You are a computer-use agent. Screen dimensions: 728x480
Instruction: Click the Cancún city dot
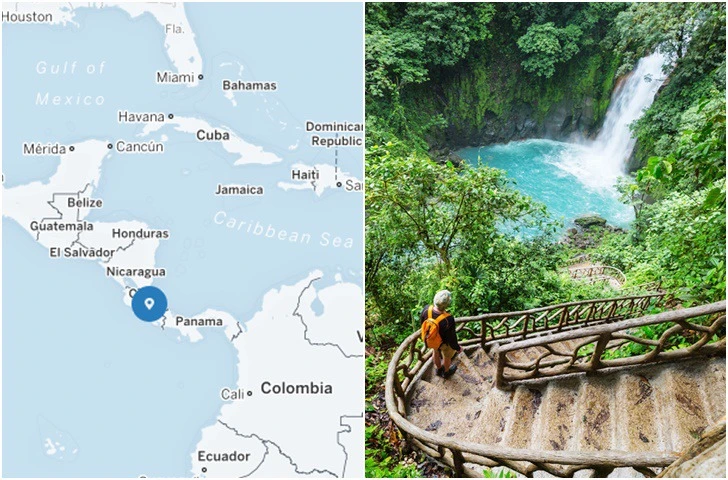(x=110, y=146)
